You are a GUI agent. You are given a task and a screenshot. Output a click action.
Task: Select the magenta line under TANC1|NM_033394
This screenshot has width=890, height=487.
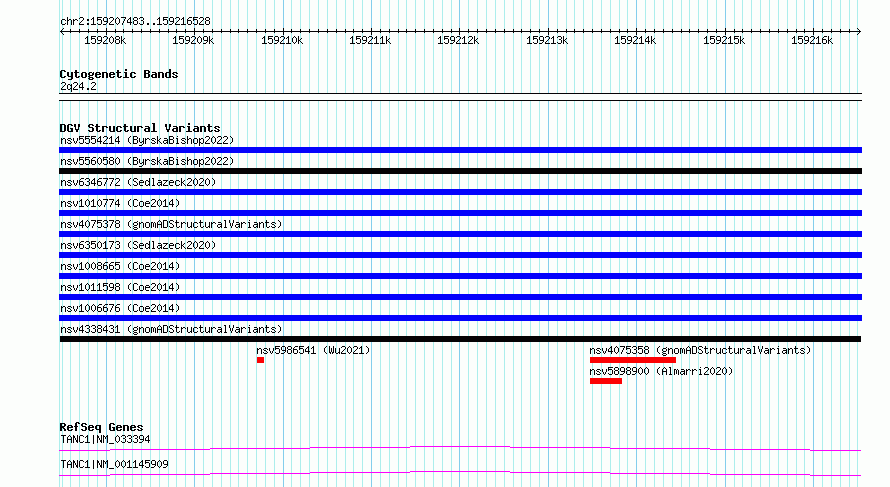460,449
